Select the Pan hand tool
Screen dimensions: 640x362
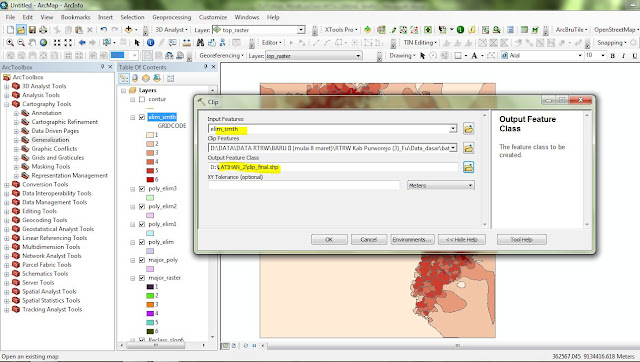(x=32, y=42)
